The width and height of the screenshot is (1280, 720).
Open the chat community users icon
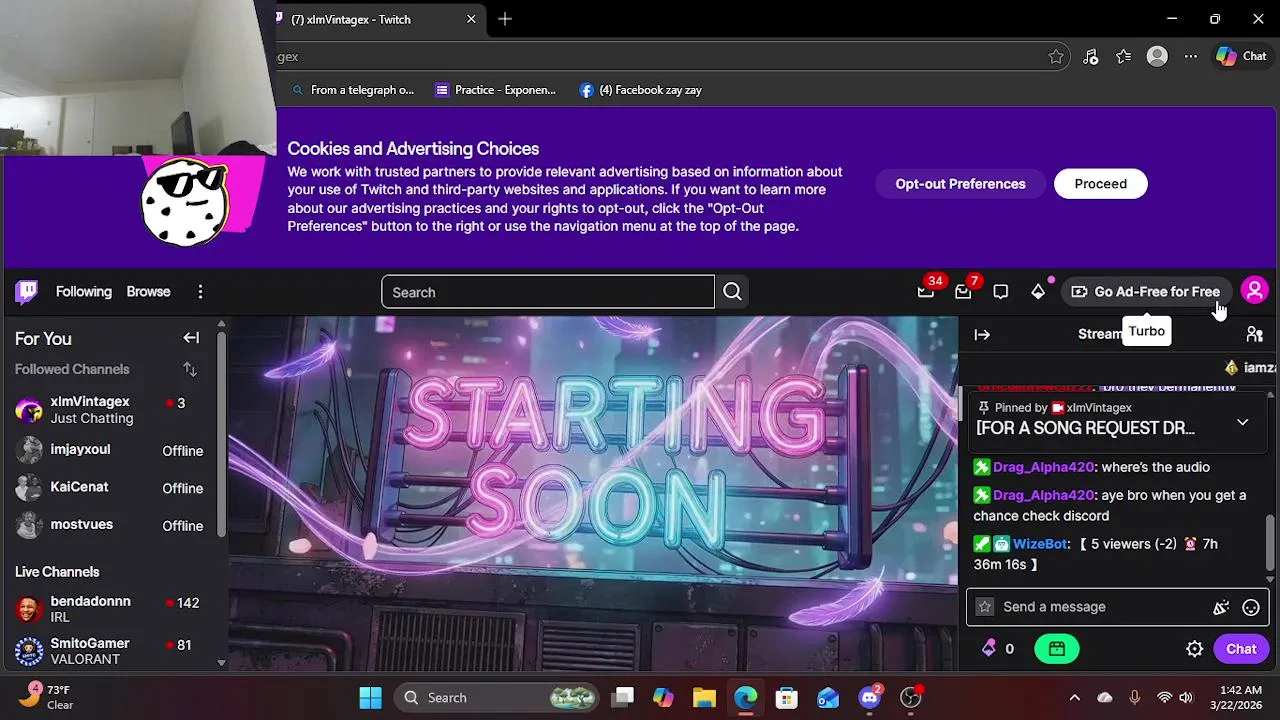[1254, 335]
